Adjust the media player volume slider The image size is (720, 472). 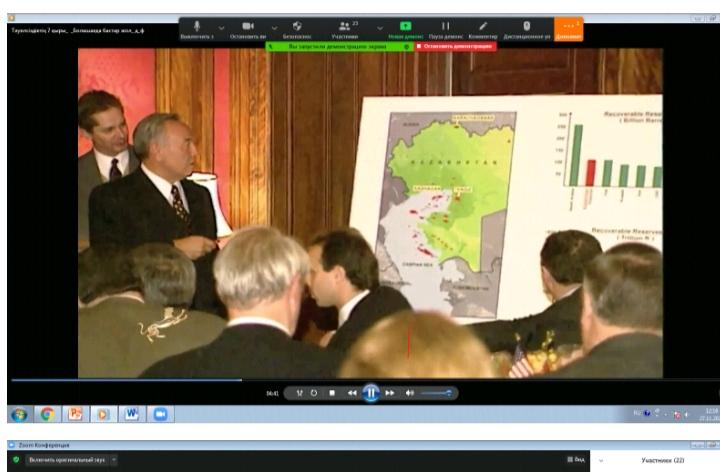[x=435, y=393]
